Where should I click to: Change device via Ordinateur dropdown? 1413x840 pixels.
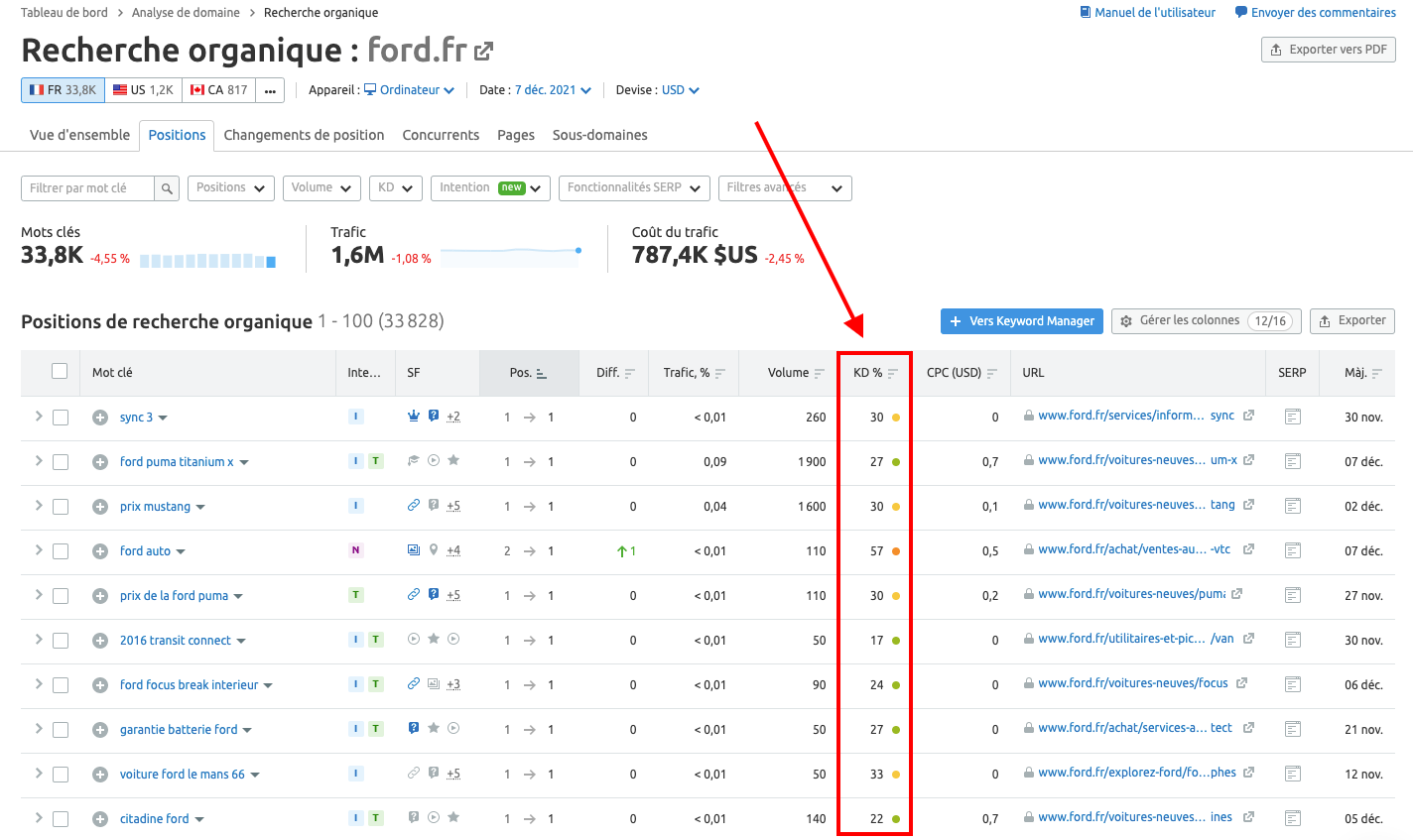(410, 90)
